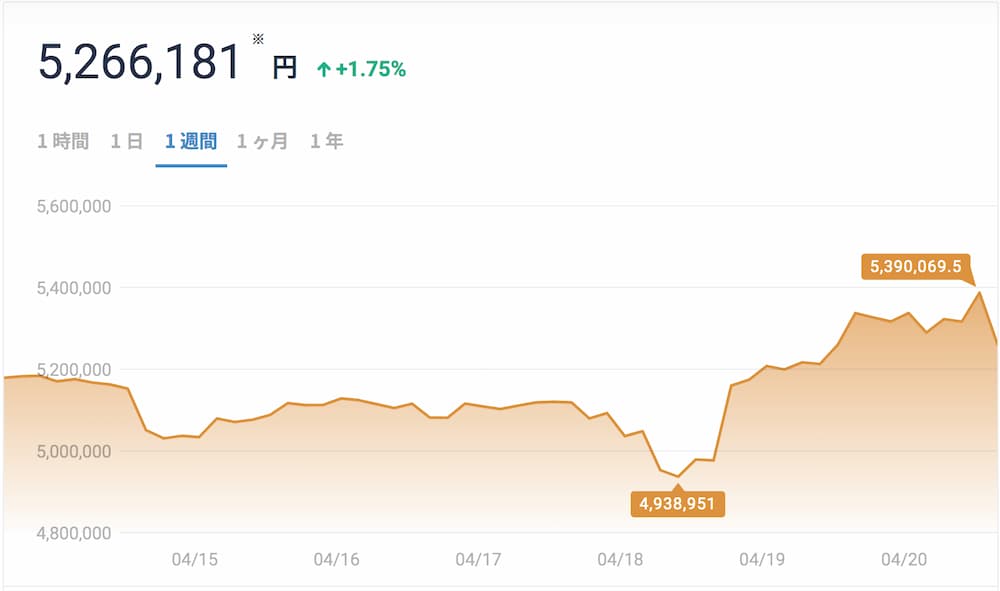
Task: Click the 5,600,000 y-axis label
Action: tap(74, 206)
